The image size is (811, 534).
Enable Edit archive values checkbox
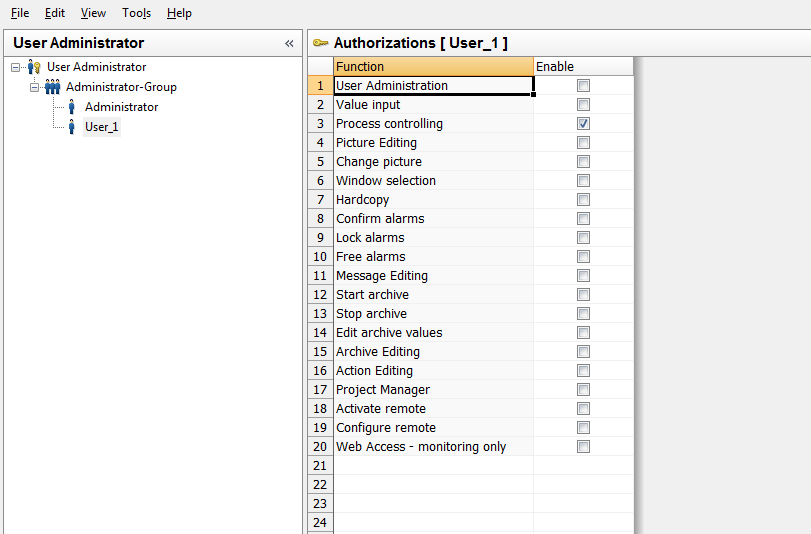pyautogui.click(x=583, y=333)
